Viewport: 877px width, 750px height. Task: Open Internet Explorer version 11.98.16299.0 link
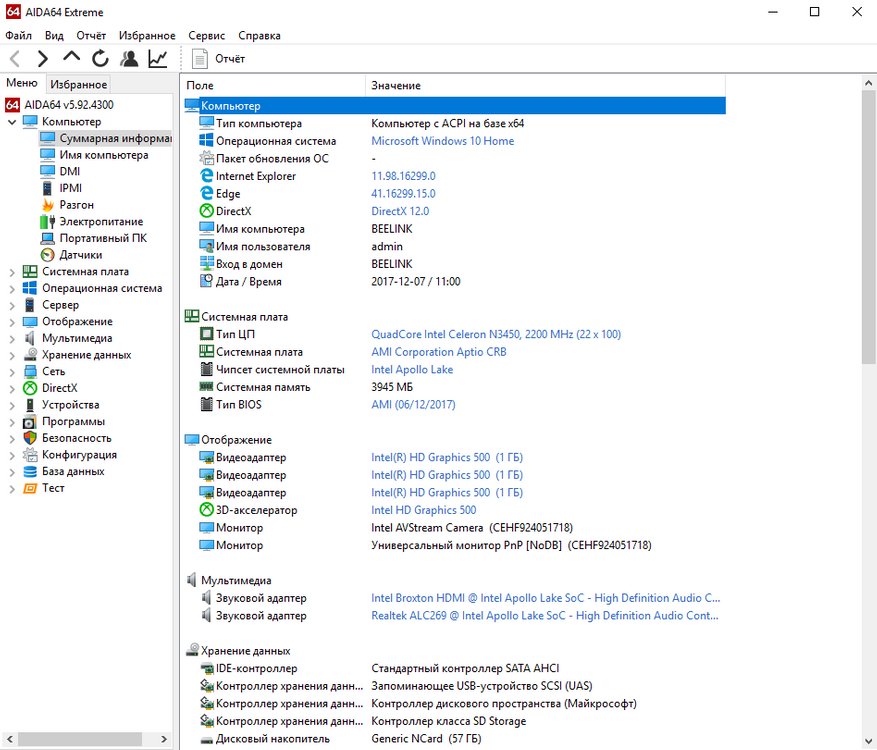(x=403, y=176)
